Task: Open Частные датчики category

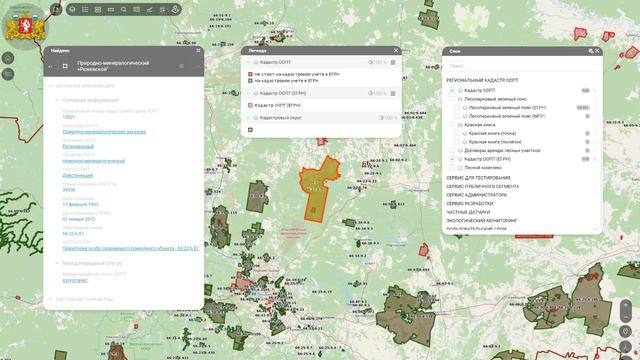Action: [468, 212]
